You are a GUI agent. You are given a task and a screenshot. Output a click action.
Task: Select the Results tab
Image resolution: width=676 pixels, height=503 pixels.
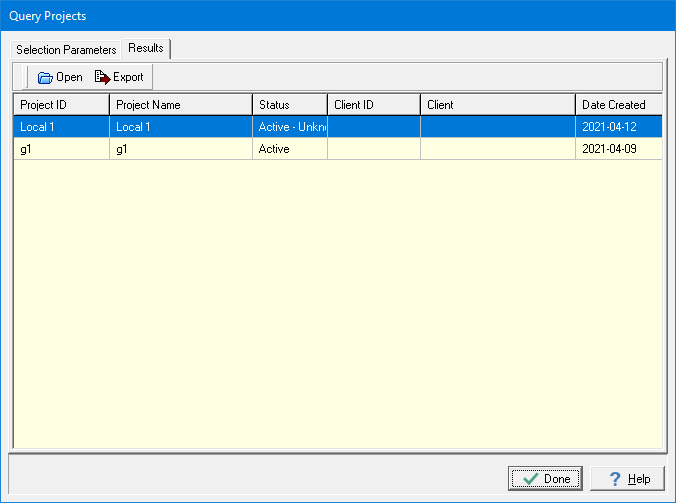pos(146,48)
